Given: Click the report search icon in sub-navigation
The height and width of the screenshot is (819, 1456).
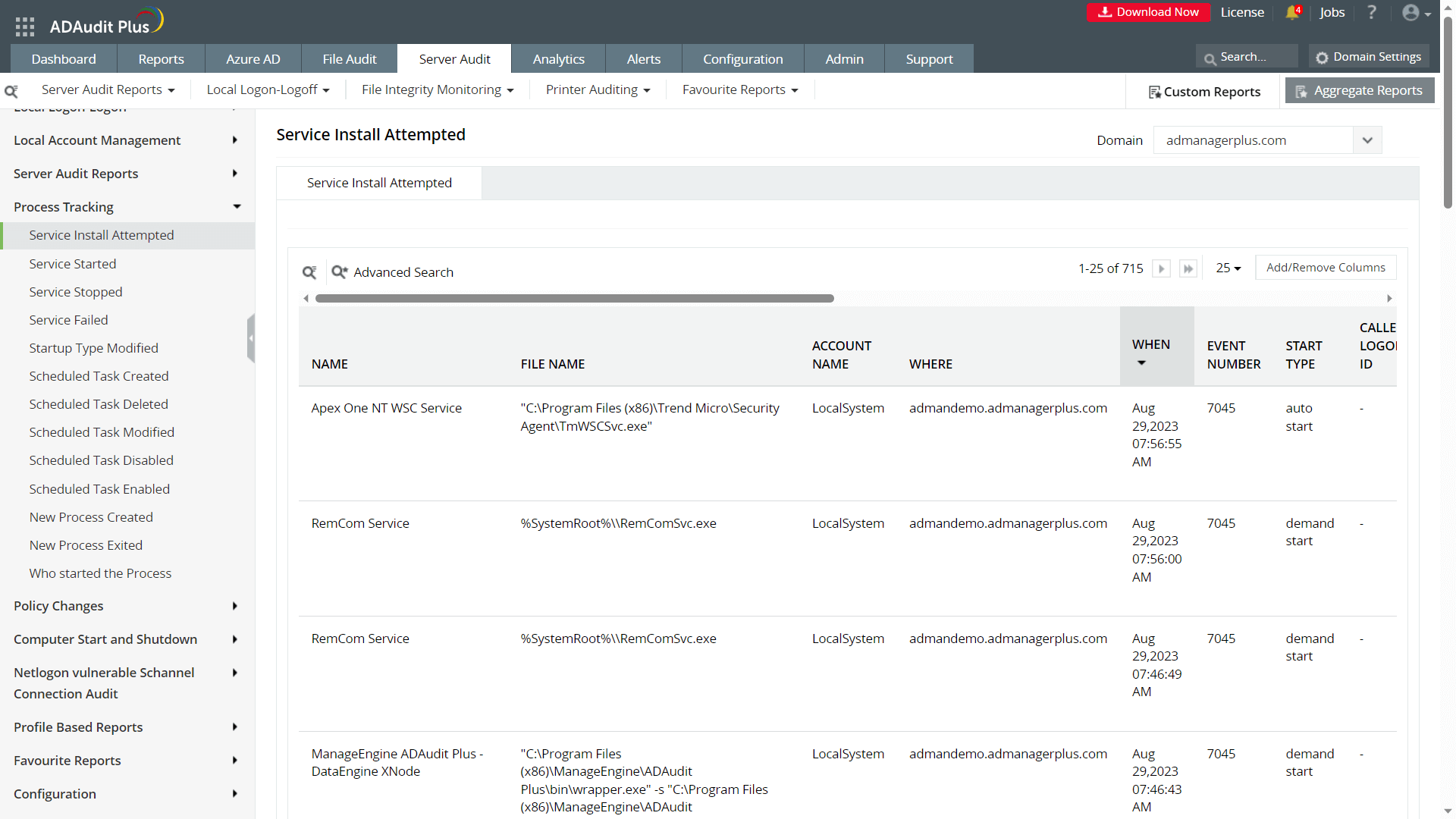Looking at the screenshot, I should [11, 91].
